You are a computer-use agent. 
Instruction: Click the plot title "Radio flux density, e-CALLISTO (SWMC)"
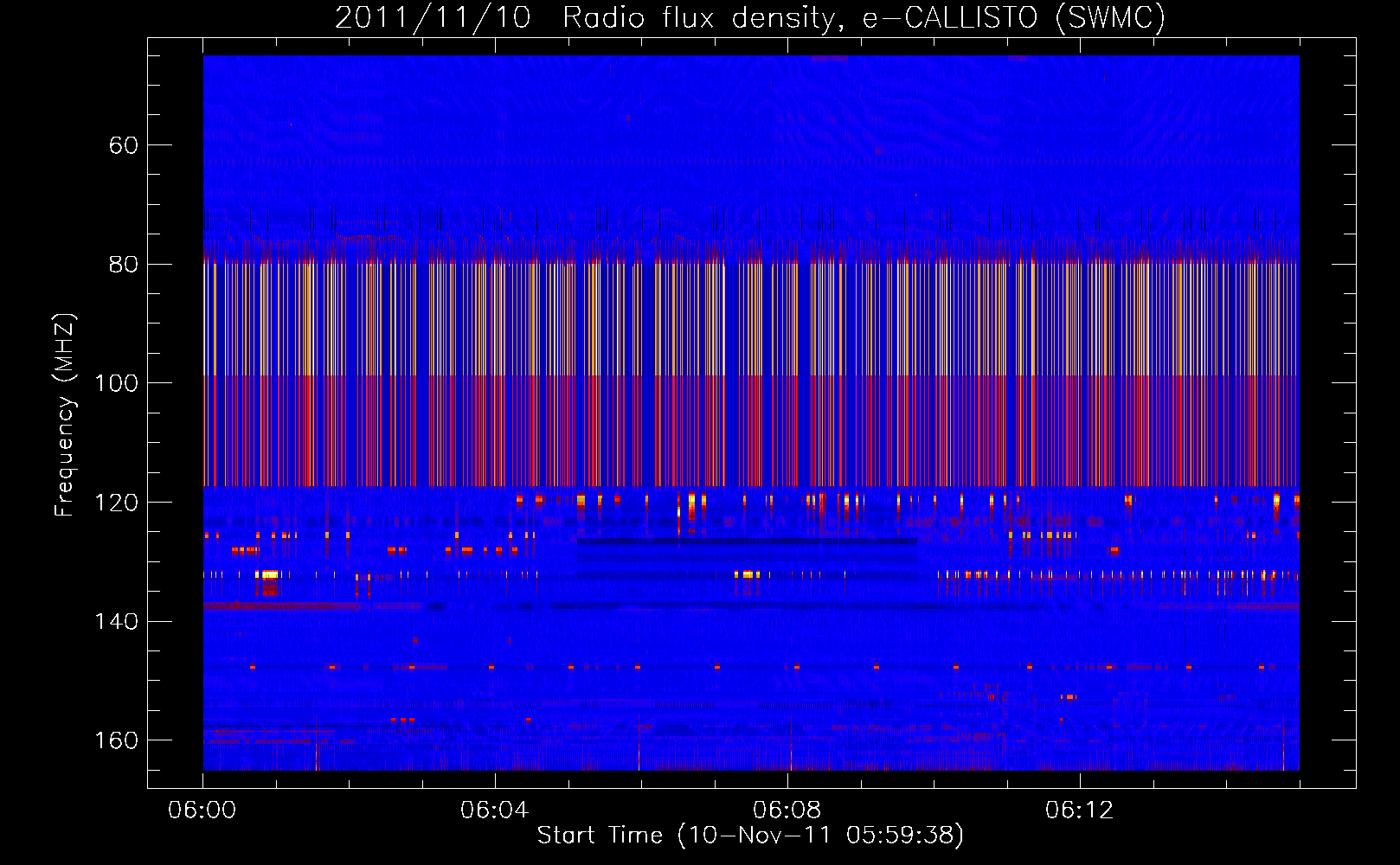(x=864, y=17)
